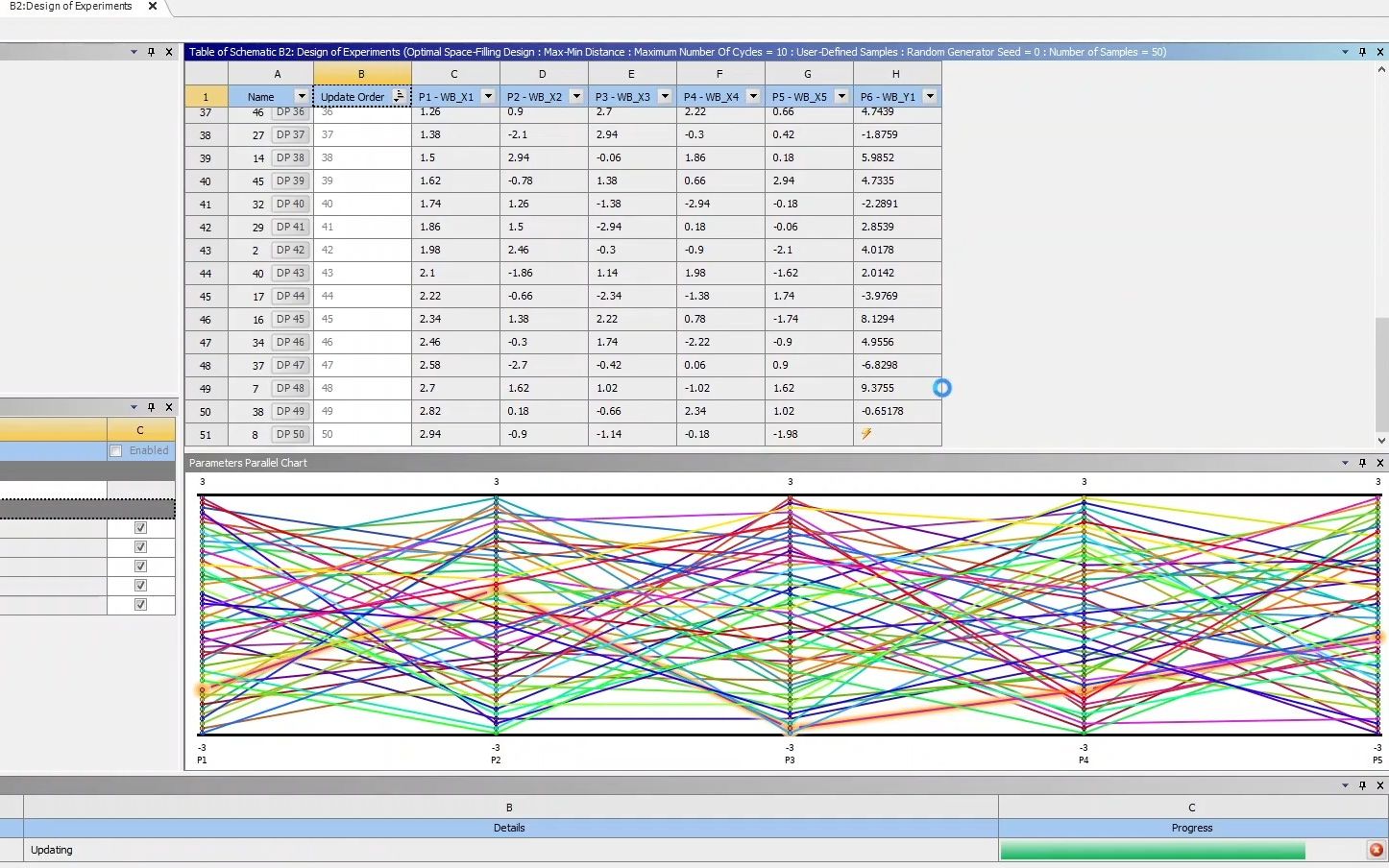Select the cell with value -3.9769
This screenshot has width=1389, height=868.
pos(897,296)
